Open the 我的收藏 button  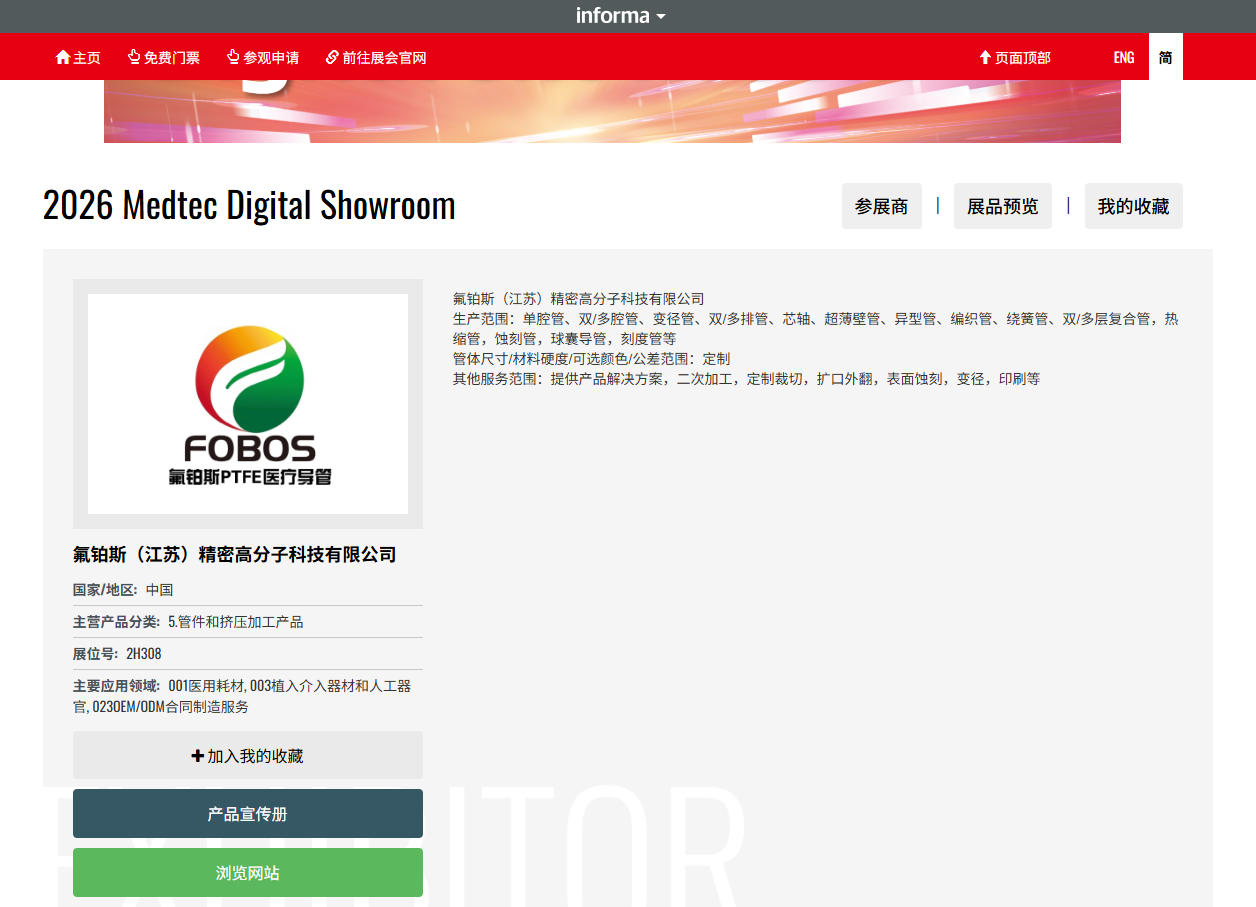pyautogui.click(x=1133, y=206)
